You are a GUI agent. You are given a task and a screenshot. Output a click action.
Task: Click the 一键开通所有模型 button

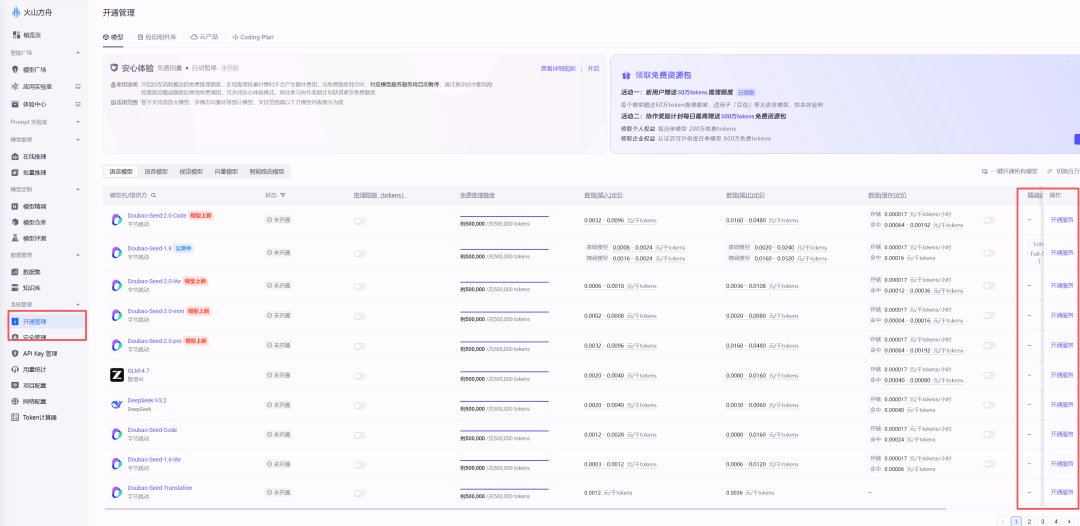(1015, 172)
